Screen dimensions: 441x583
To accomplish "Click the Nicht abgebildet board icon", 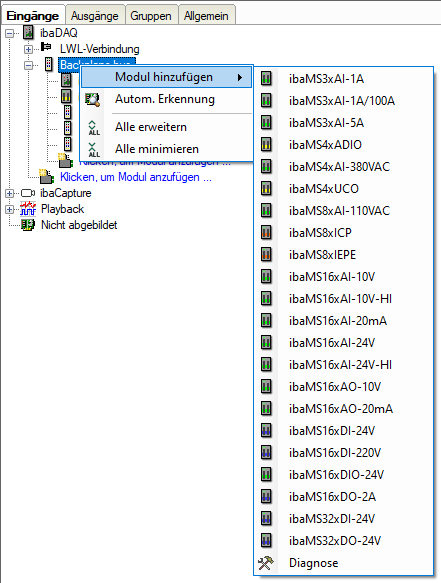I will (x=28, y=225).
